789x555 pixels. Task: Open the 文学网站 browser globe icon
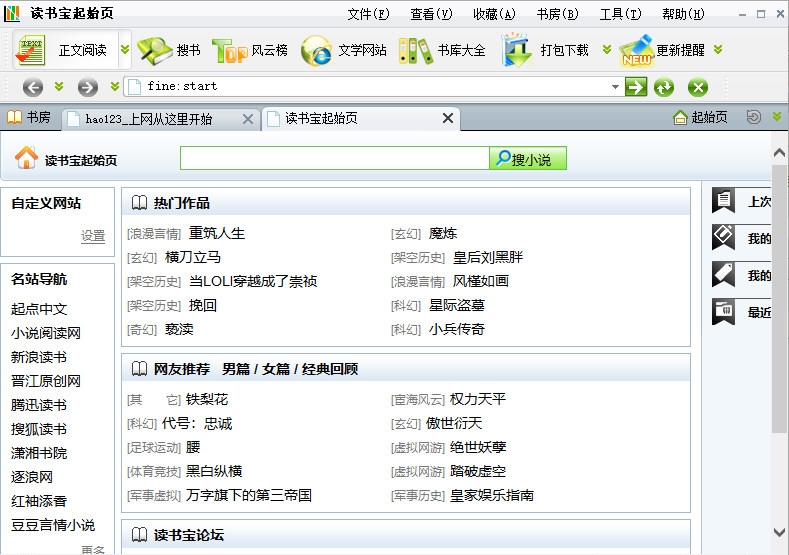click(316, 51)
